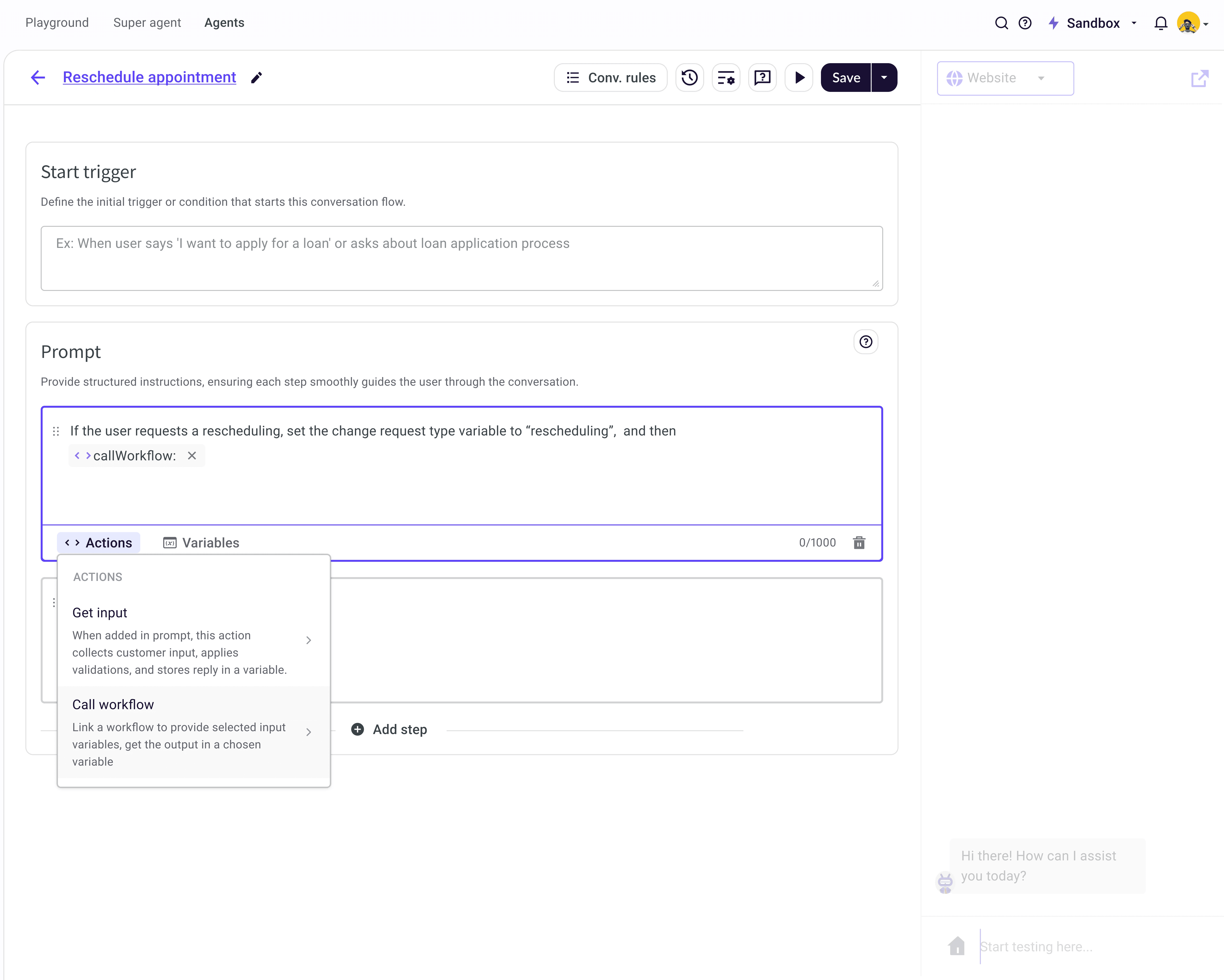Open the Save options dropdown arrow
Image resolution: width=1224 pixels, height=980 pixels.
tap(884, 77)
